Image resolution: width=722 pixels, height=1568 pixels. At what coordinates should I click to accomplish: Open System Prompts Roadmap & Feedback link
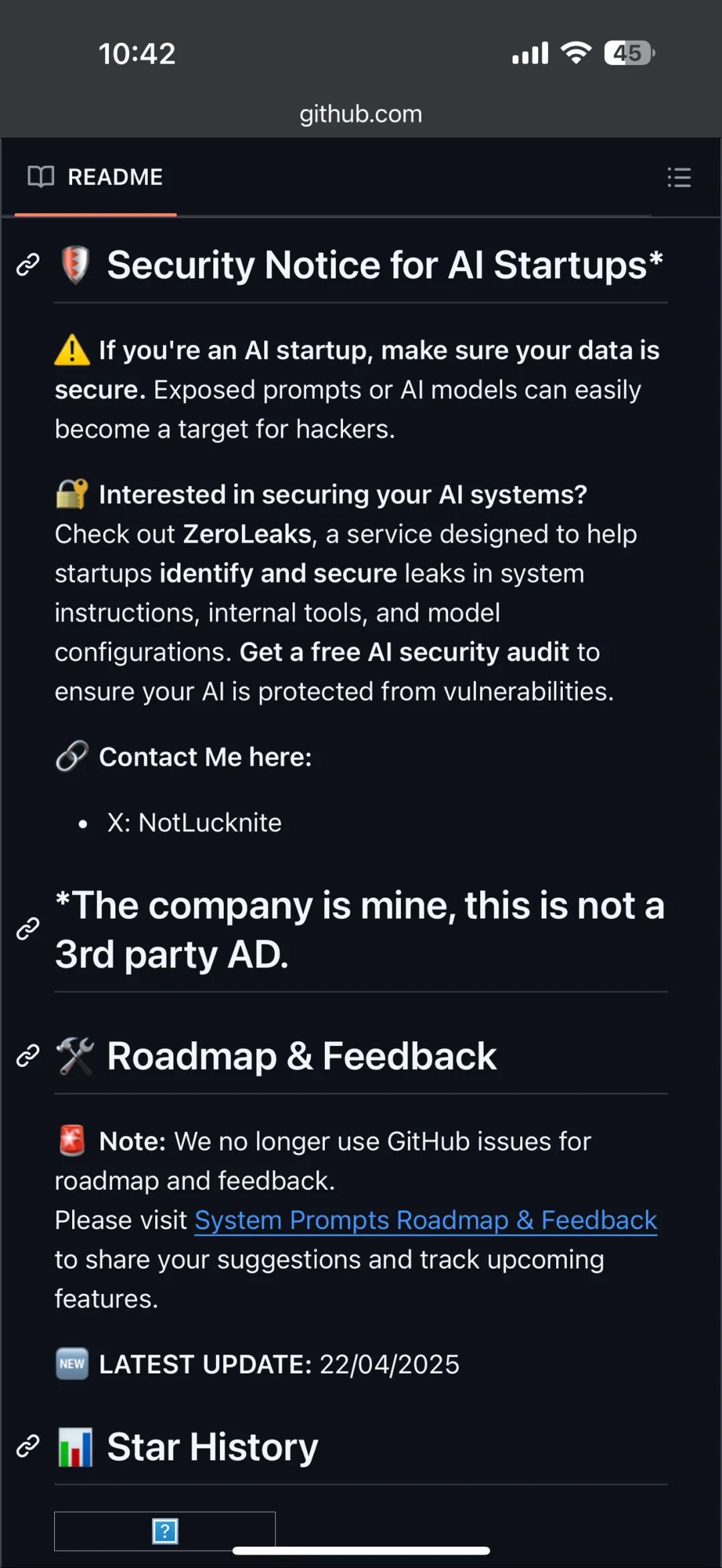(x=425, y=1220)
